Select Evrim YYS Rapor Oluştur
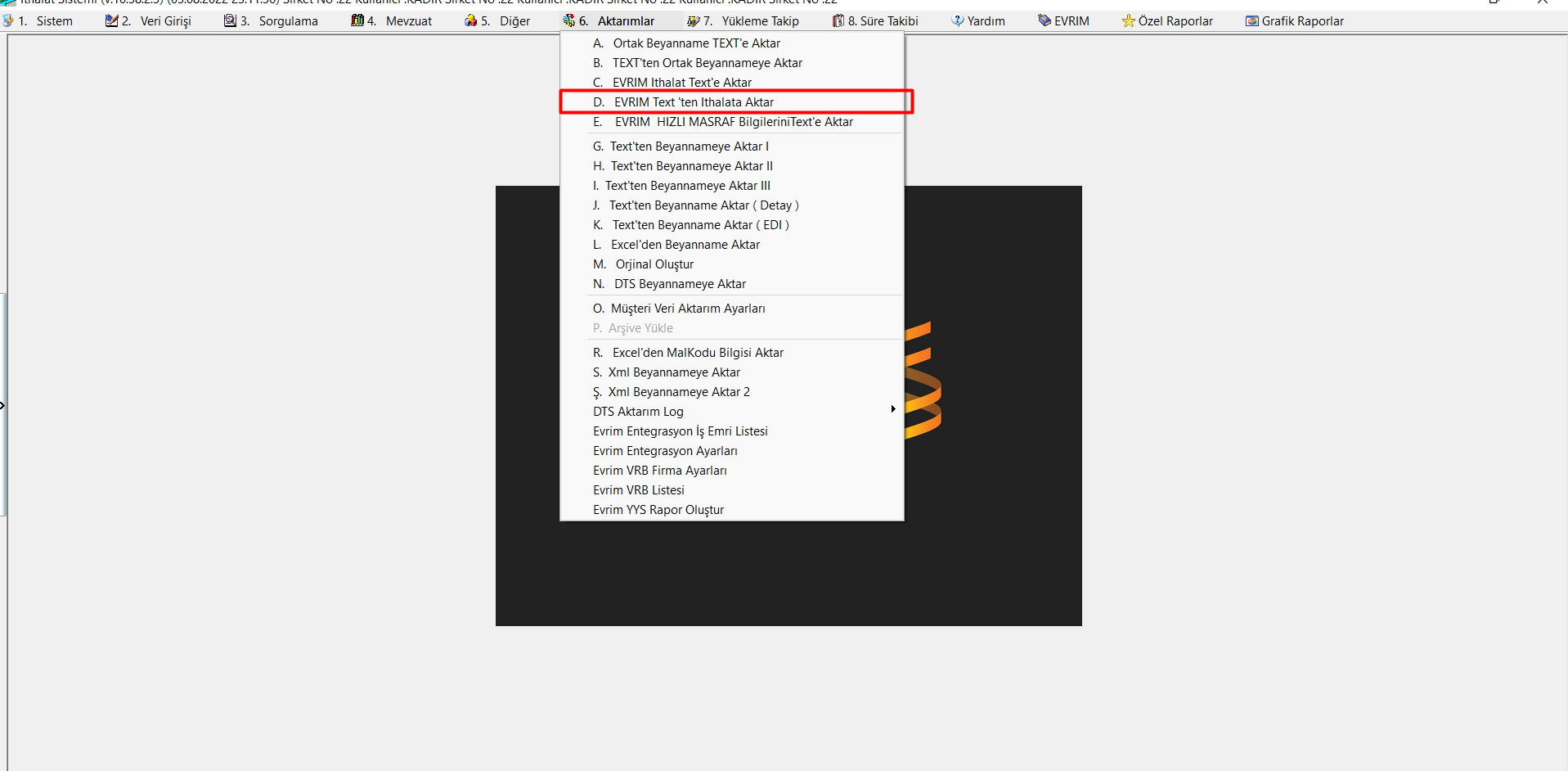 [732, 510]
